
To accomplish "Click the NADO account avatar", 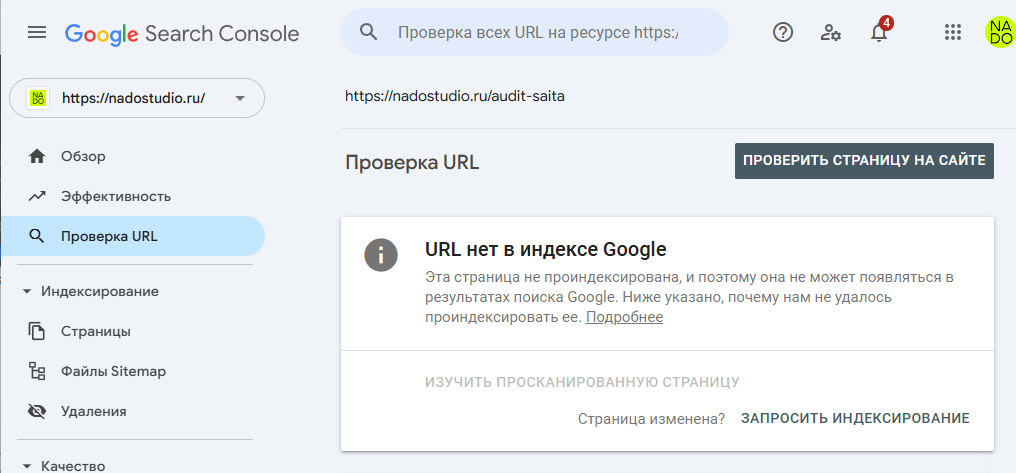I will 998,32.
